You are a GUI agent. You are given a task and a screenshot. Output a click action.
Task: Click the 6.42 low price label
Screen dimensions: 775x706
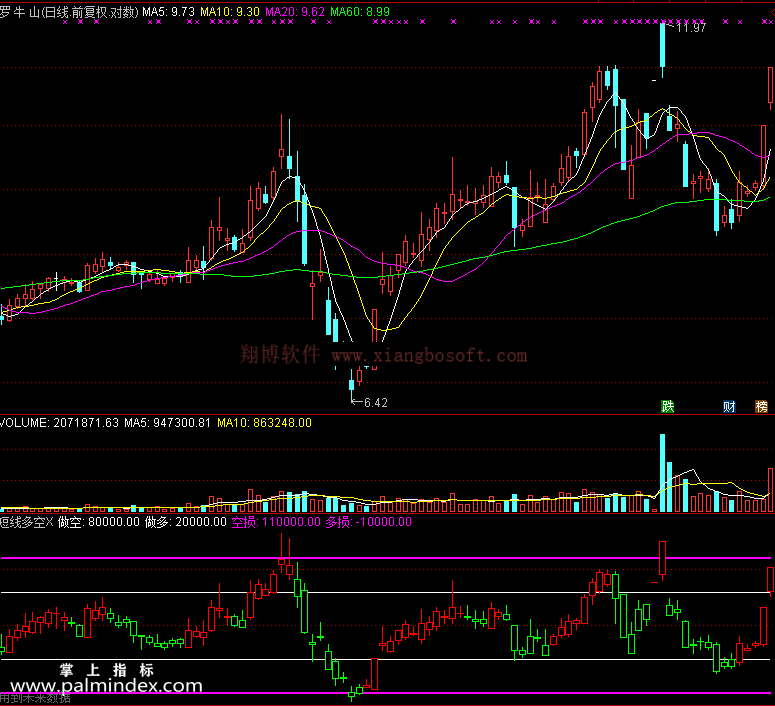[376, 403]
